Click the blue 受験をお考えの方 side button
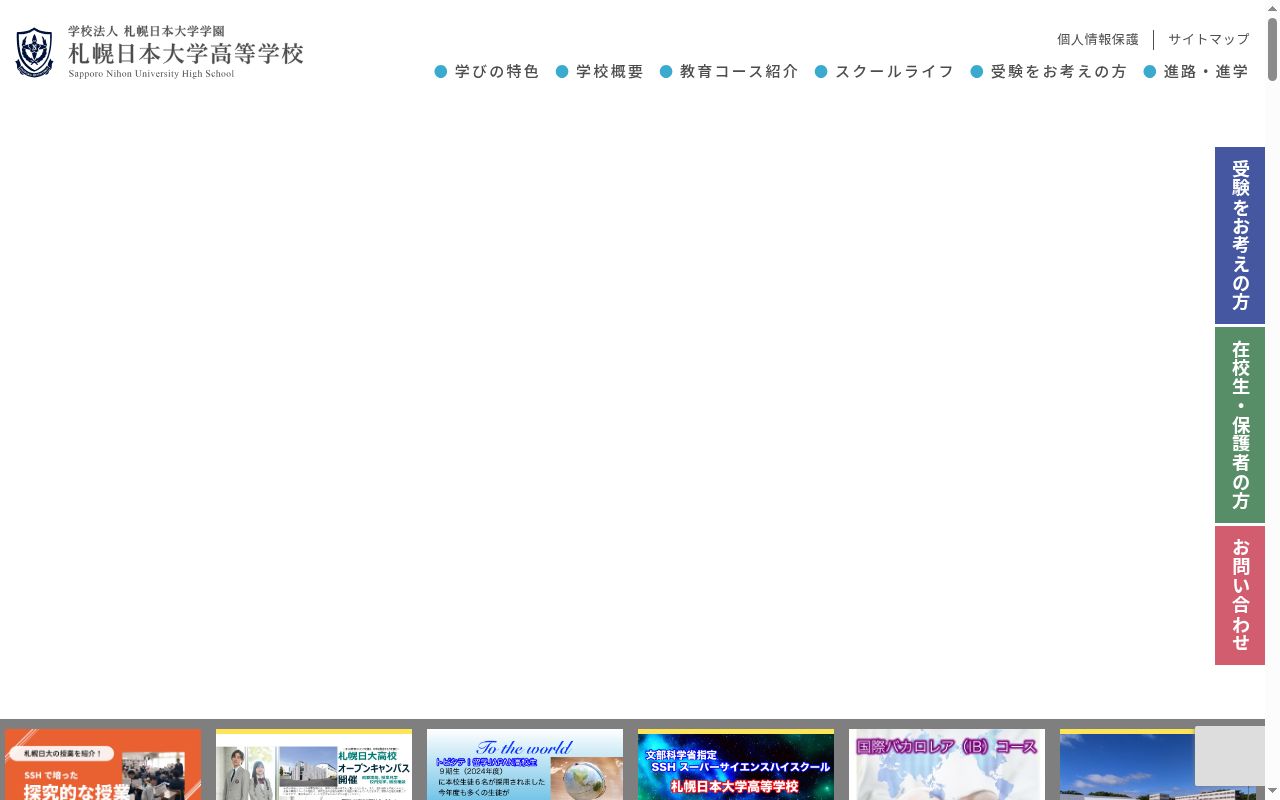This screenshot has height=800, width=1280. pyautogui.click(x=1240, y=236)
